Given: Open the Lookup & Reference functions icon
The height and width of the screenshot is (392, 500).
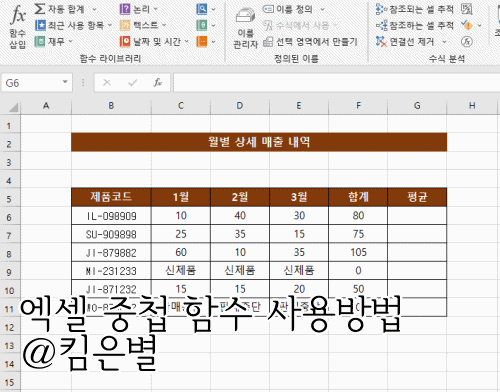Looking at the screenshot, I should 202,9.
